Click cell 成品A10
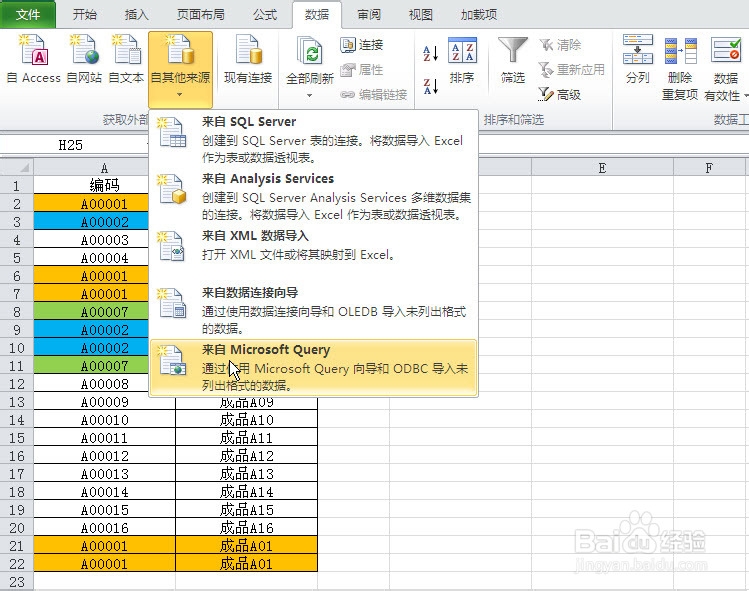Image resolution: width=749 pixels, height=591 pixels. [x=246, y=420]
